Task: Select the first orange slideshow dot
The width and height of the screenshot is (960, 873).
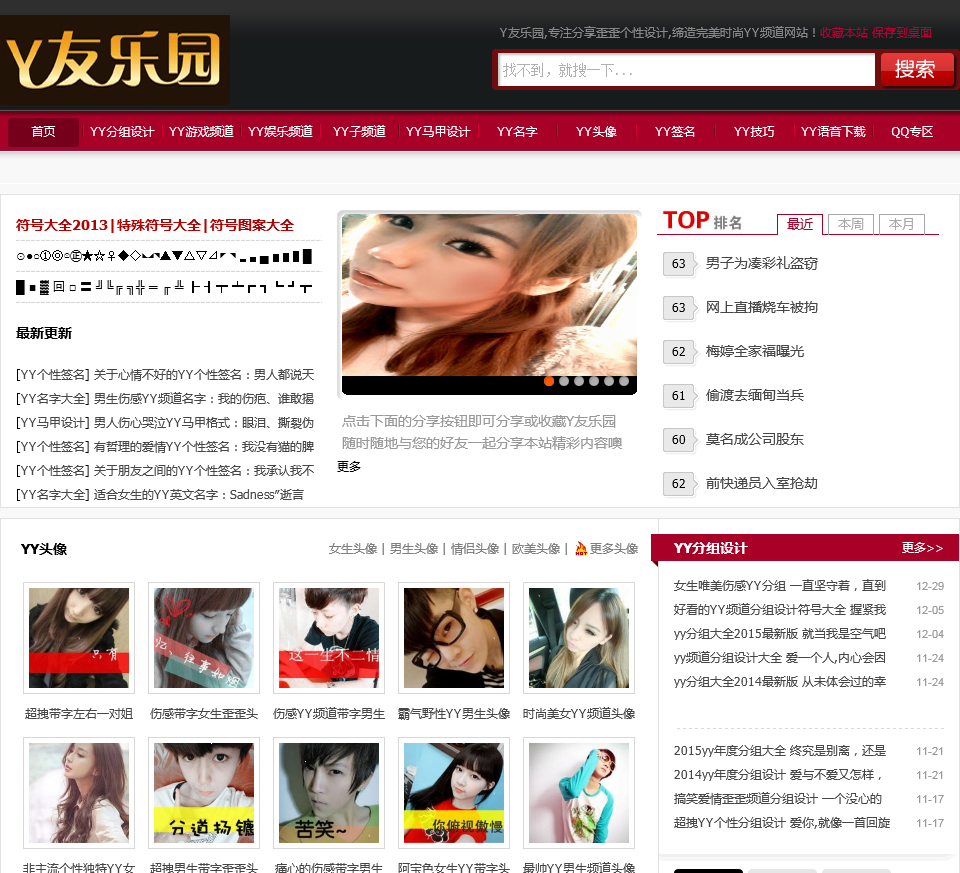Action: 549,381
